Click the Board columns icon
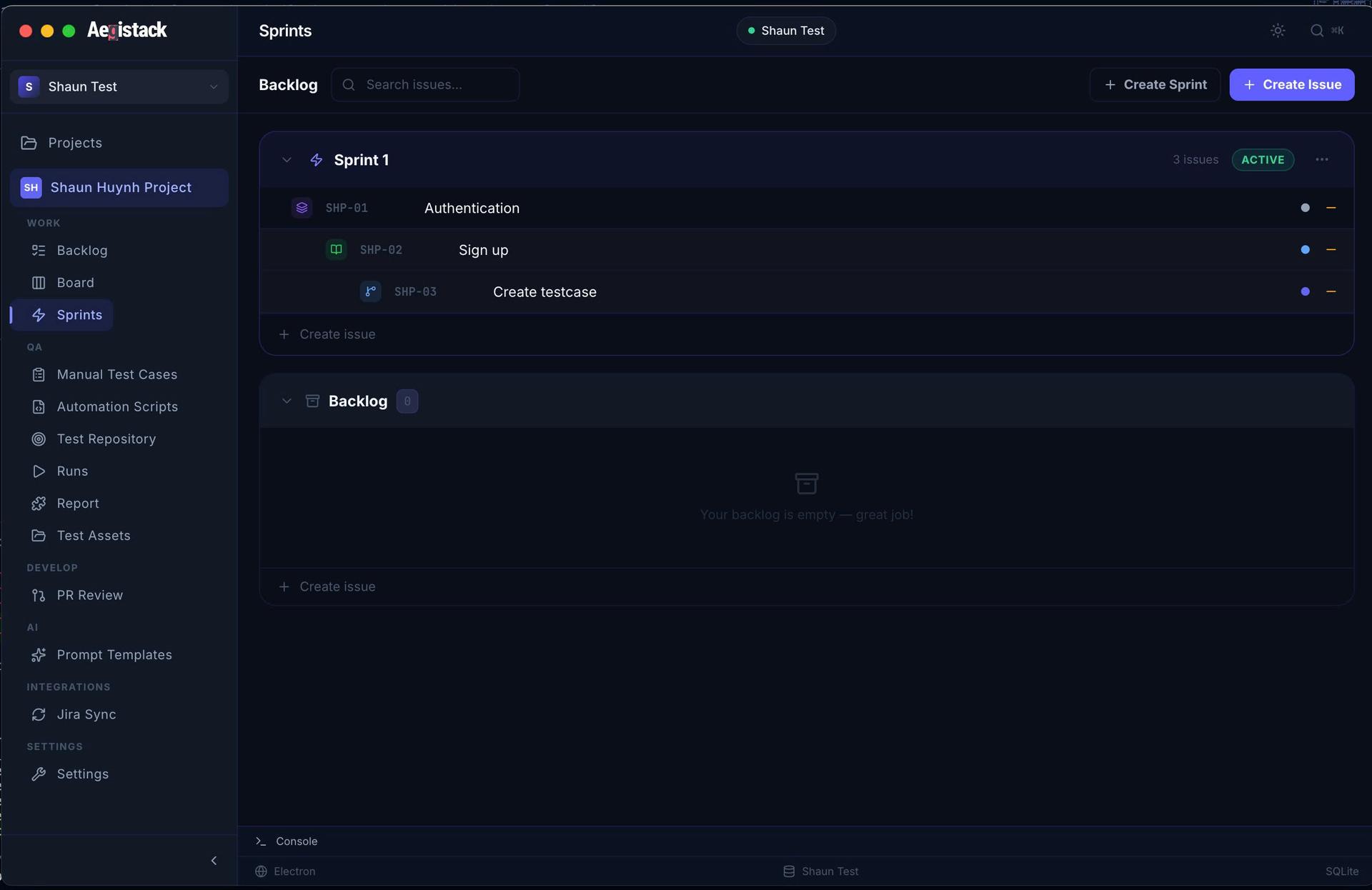The height and width of the screenshot is (890, 1372). pyautogui.click(x=39, y=283)
